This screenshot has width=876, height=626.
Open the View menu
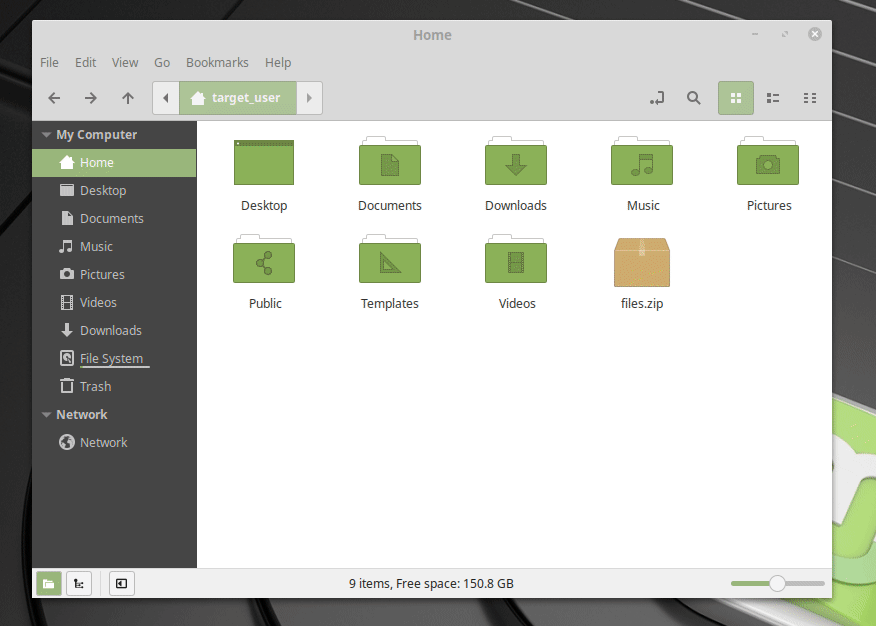click(125, 62)
